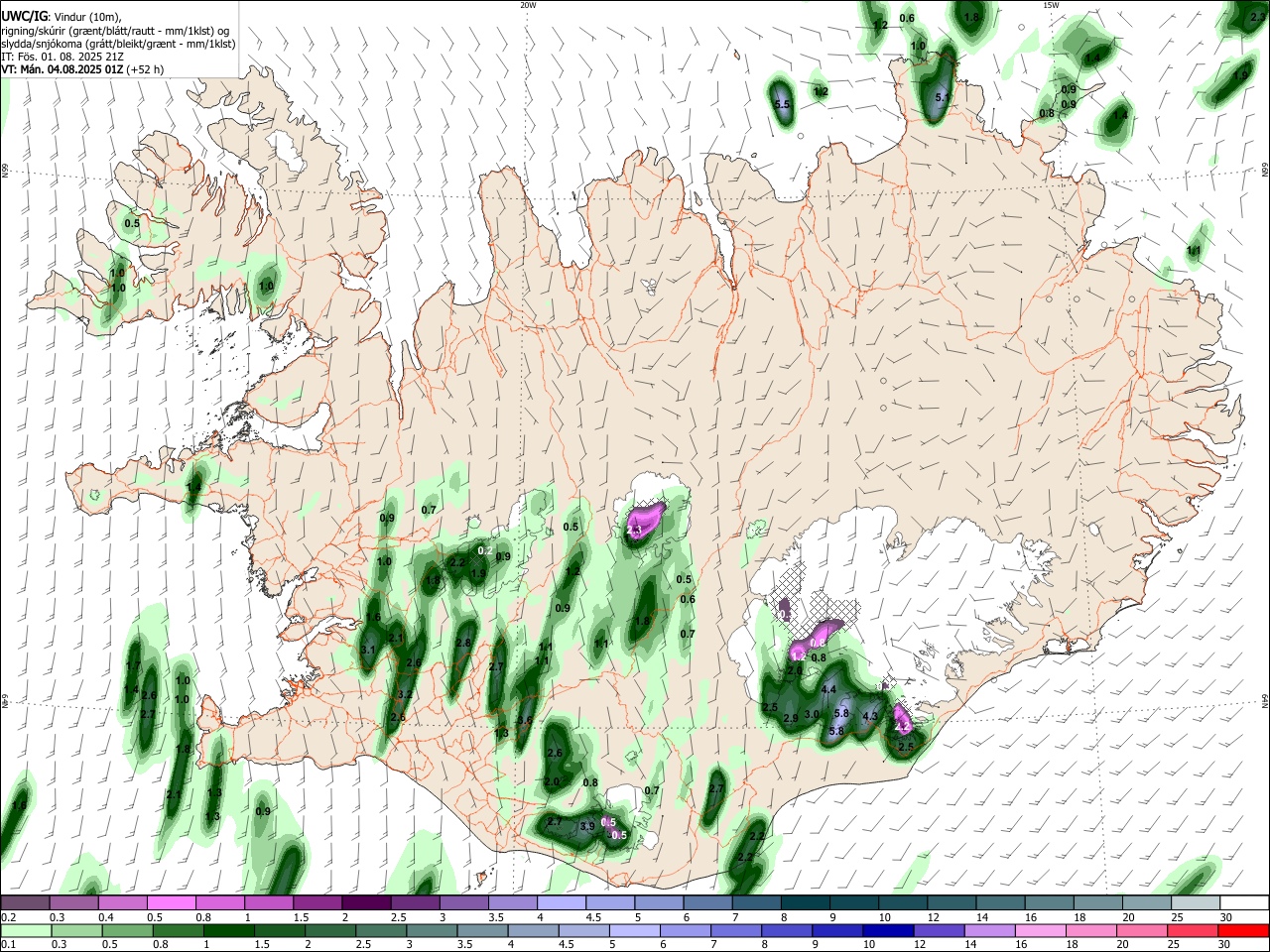Viewport: 1270px width, 952px height.
Task: Click the '3.9' precipitation value near south coast
Action: point(586,826)
